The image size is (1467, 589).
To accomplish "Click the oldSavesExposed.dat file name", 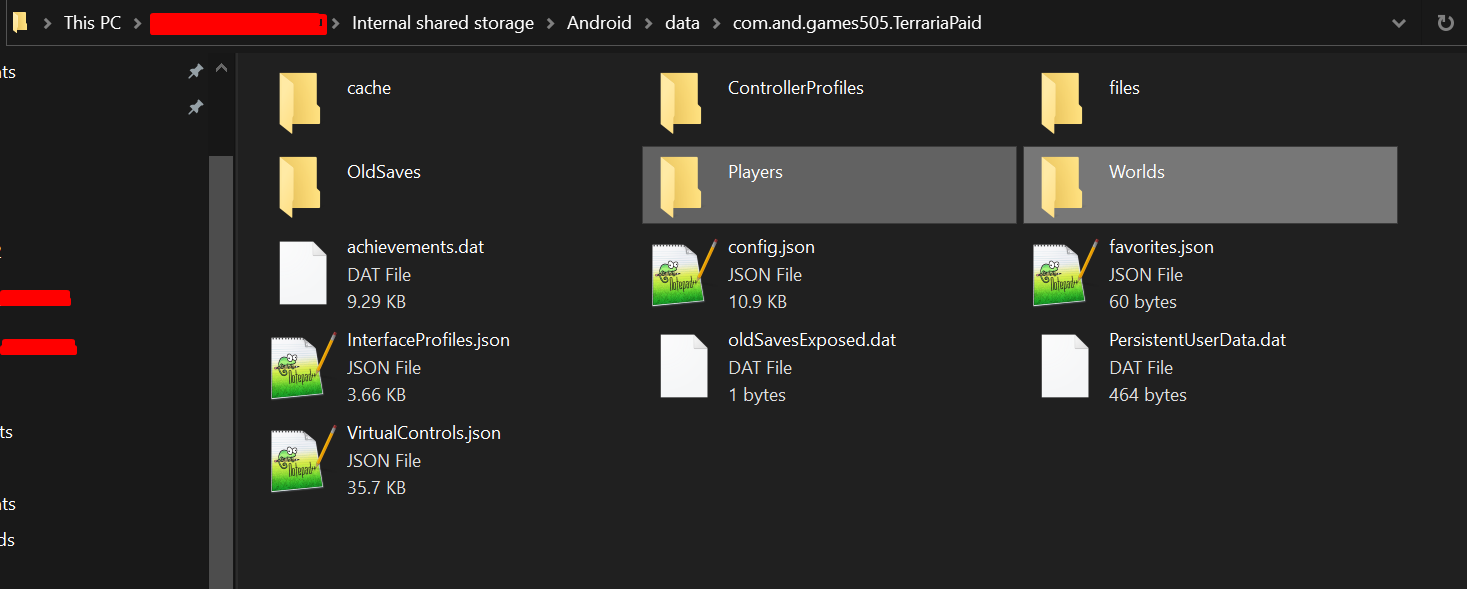I will (x=812, y=340).
